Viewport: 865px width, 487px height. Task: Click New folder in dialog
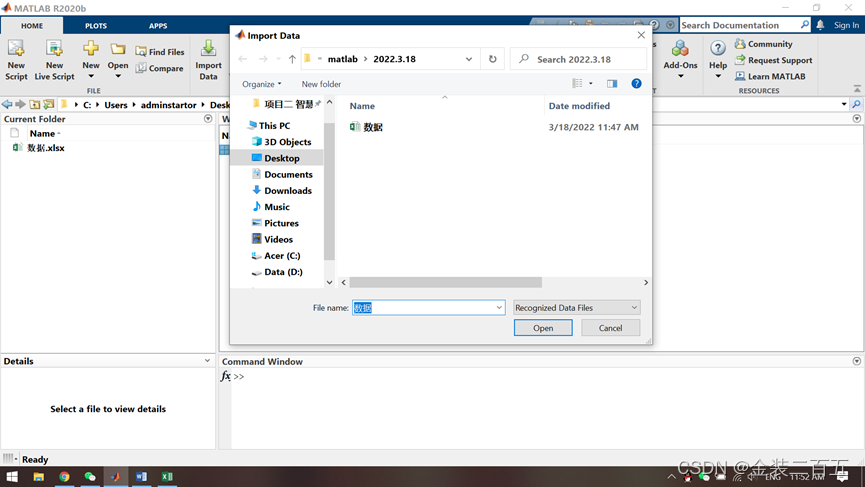pos(321,84)
